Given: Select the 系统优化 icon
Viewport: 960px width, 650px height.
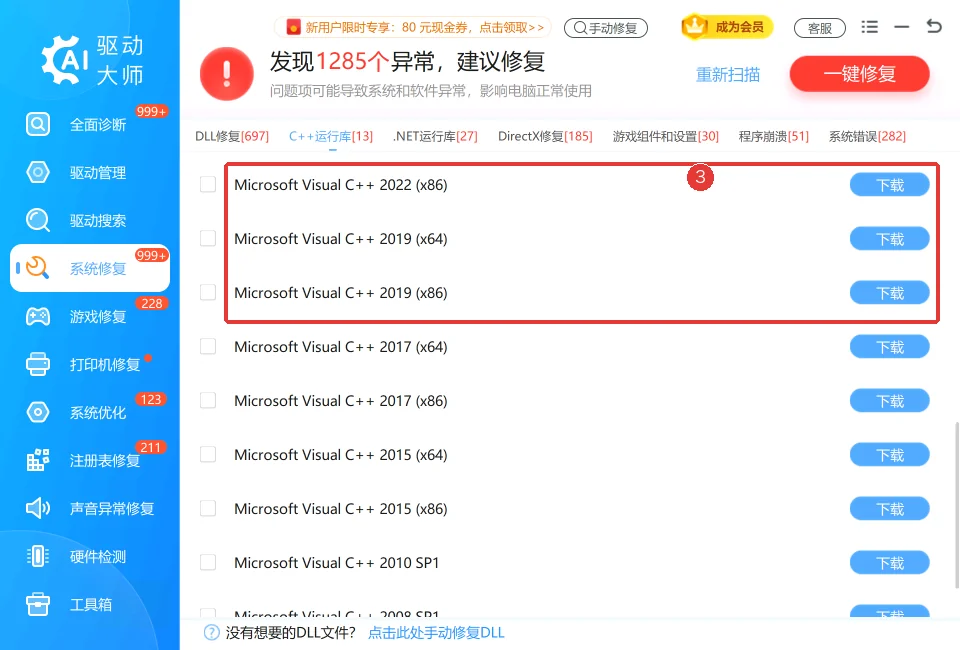Looking at the screenshot, I should [38, 412].
